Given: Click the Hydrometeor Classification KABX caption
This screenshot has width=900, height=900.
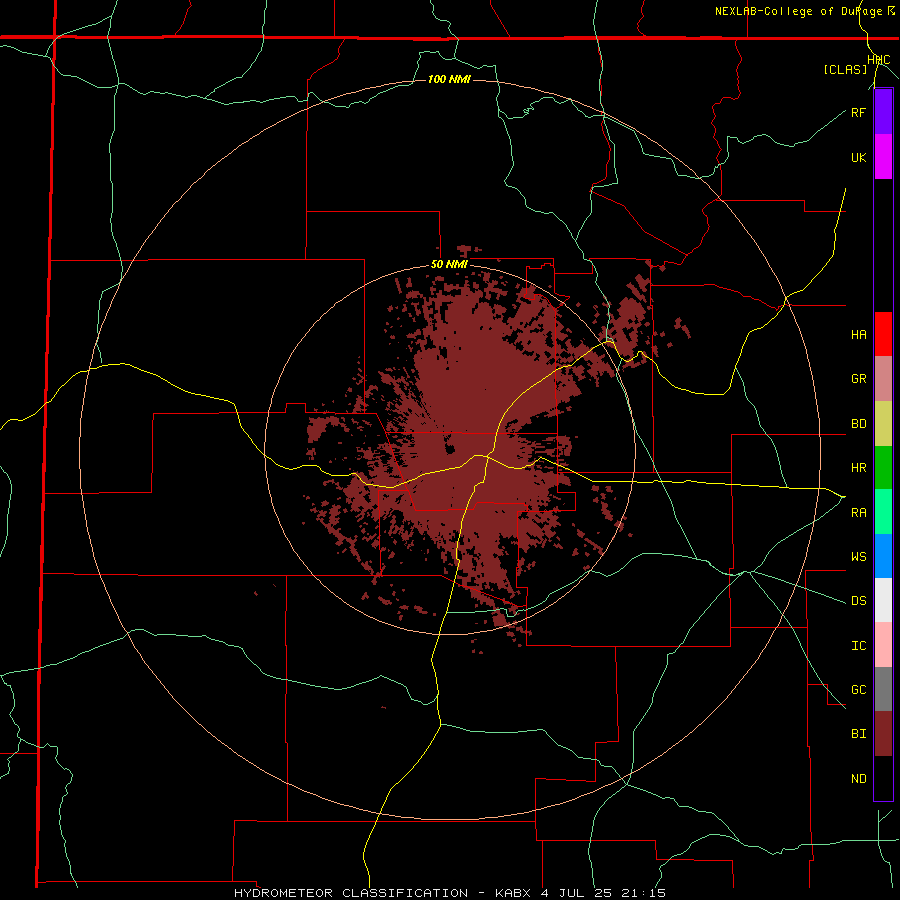Looking at the screenshot, I should pos(450,893).
